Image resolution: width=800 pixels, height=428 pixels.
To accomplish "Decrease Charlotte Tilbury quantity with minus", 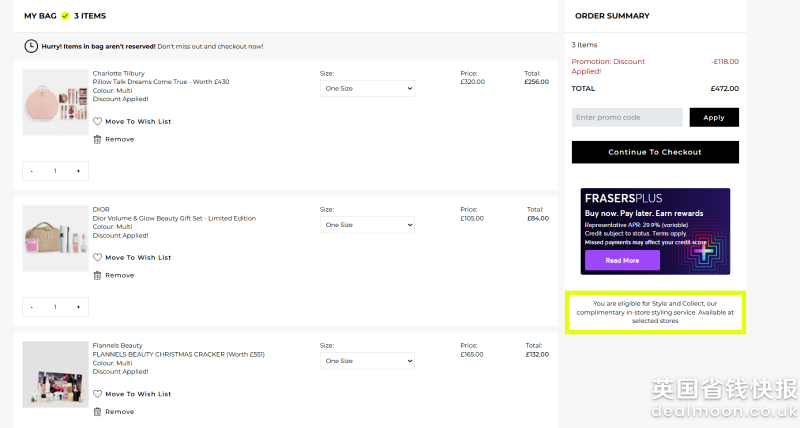I will [32, 171].
